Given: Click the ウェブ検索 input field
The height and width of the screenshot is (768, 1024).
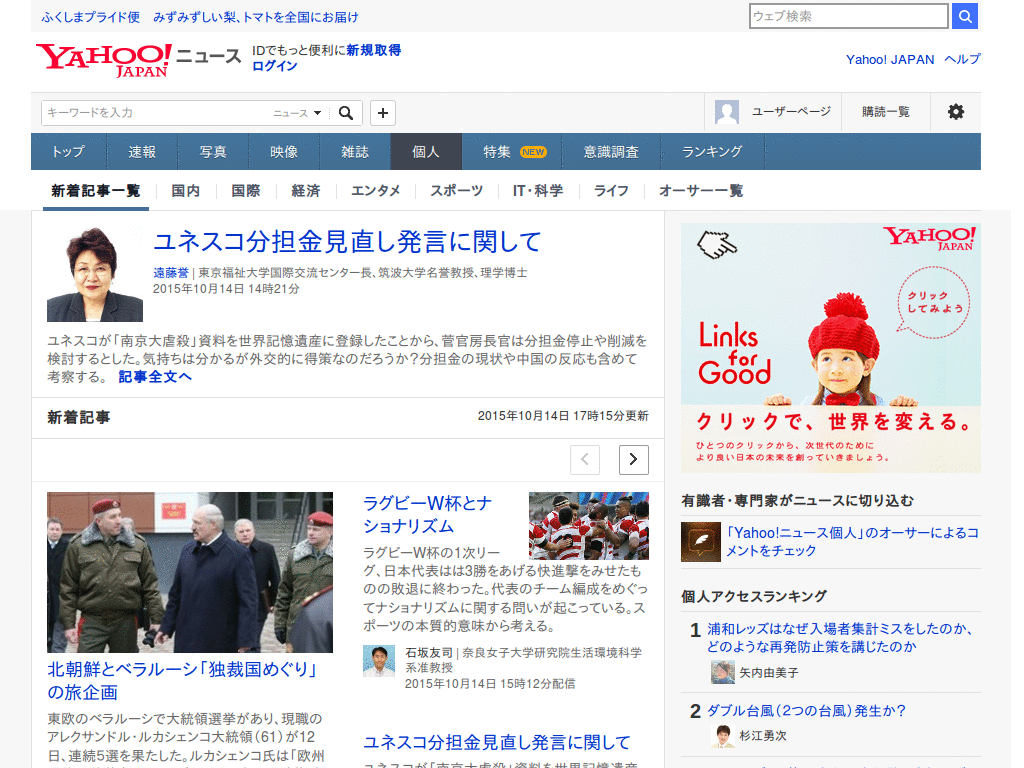Looking at the screenshot, I should tap(849, 16).
